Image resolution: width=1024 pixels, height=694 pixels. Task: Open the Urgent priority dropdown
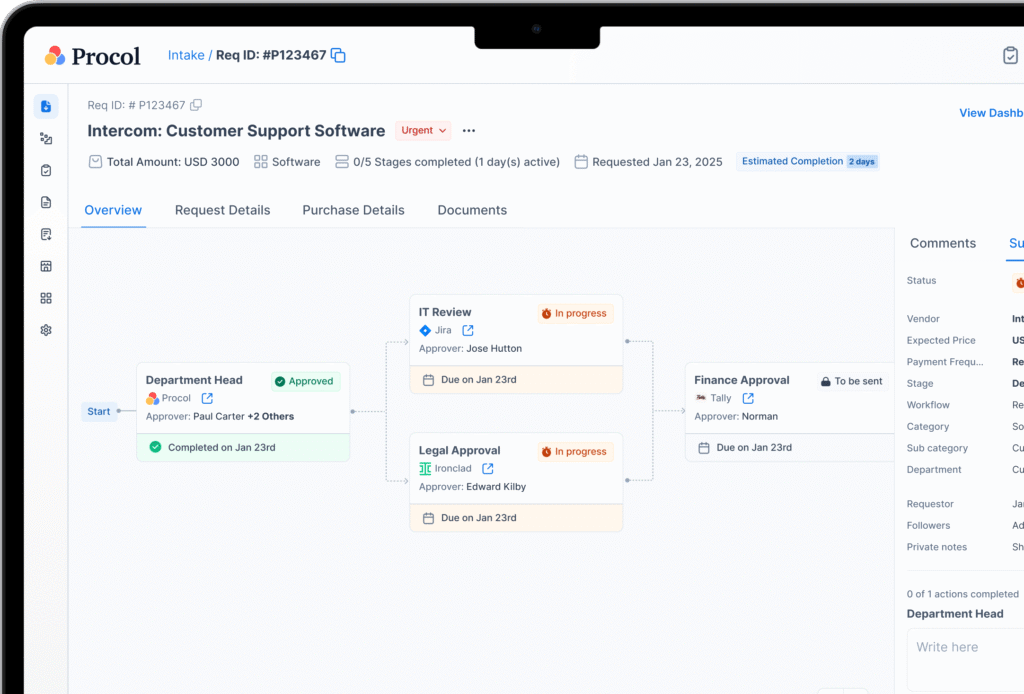point(422,130)
